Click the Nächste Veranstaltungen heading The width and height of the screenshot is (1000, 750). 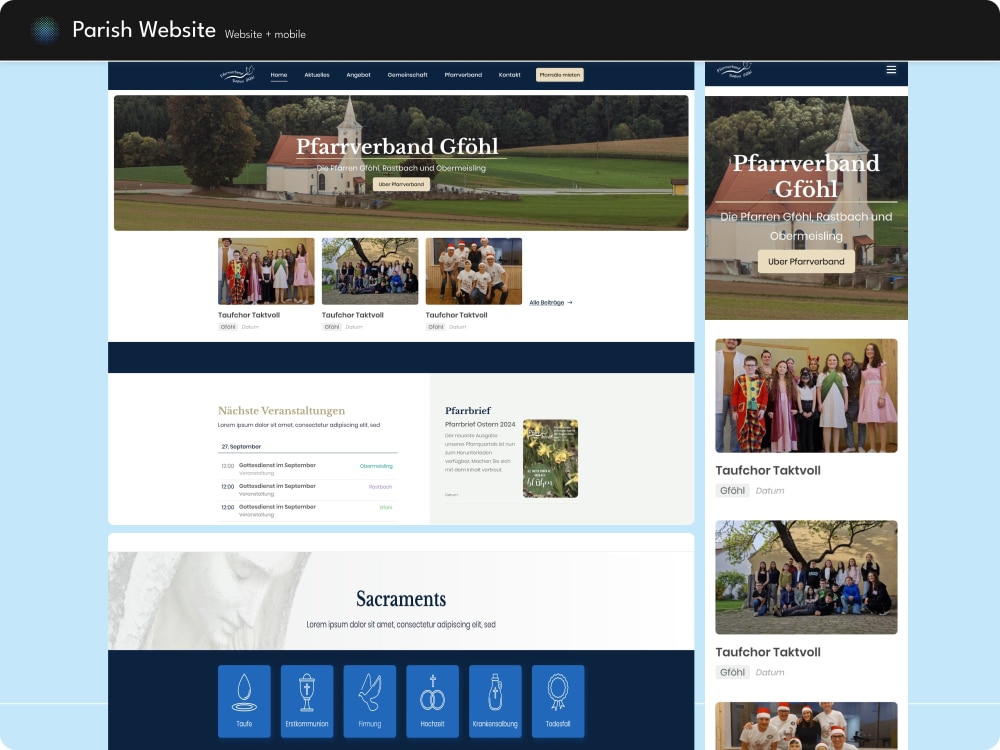pyautogui.click(x=281, y=411)
